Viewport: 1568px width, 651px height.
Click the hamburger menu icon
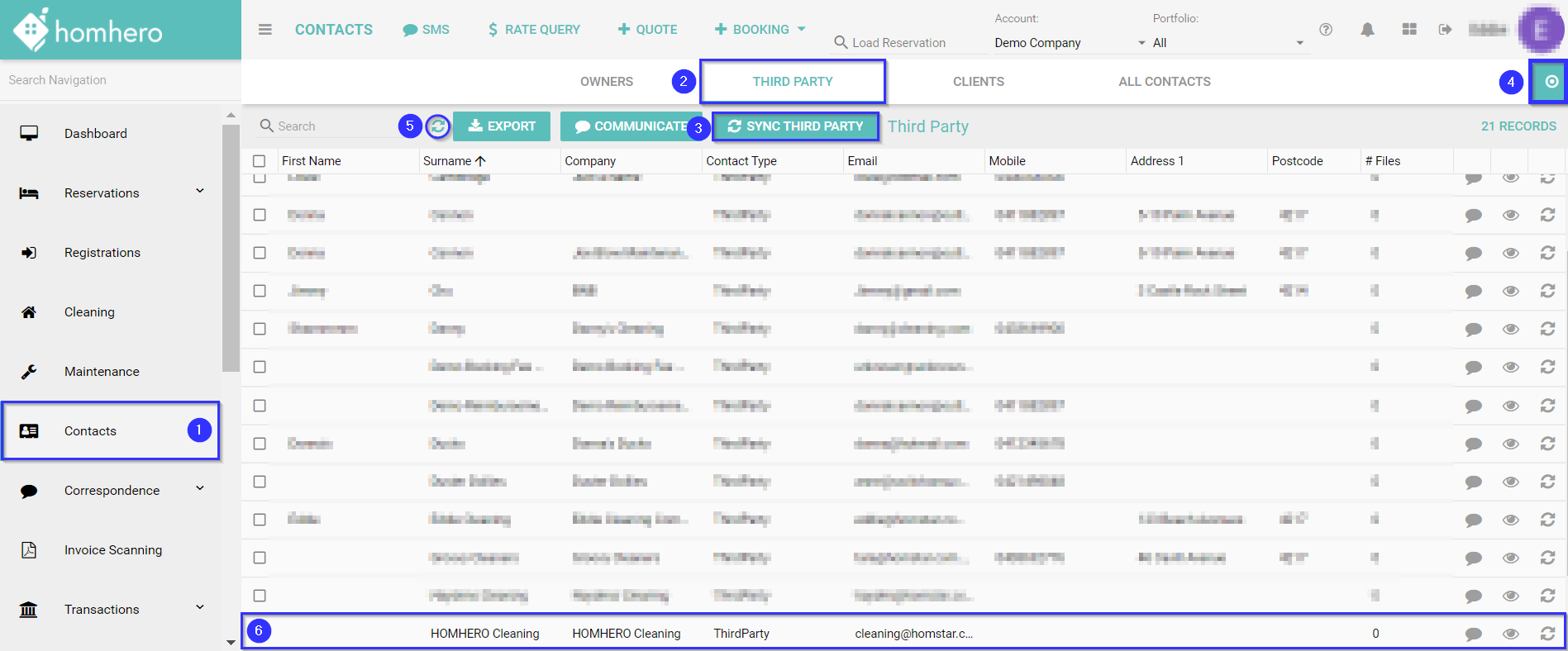pyautogui.click(x=265, y=30)
